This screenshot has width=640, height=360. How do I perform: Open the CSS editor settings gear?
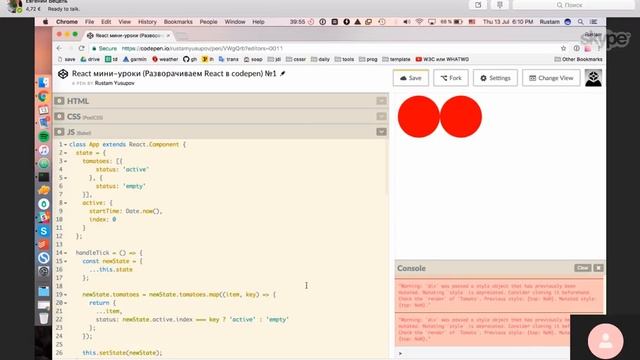tap(60, 117)
